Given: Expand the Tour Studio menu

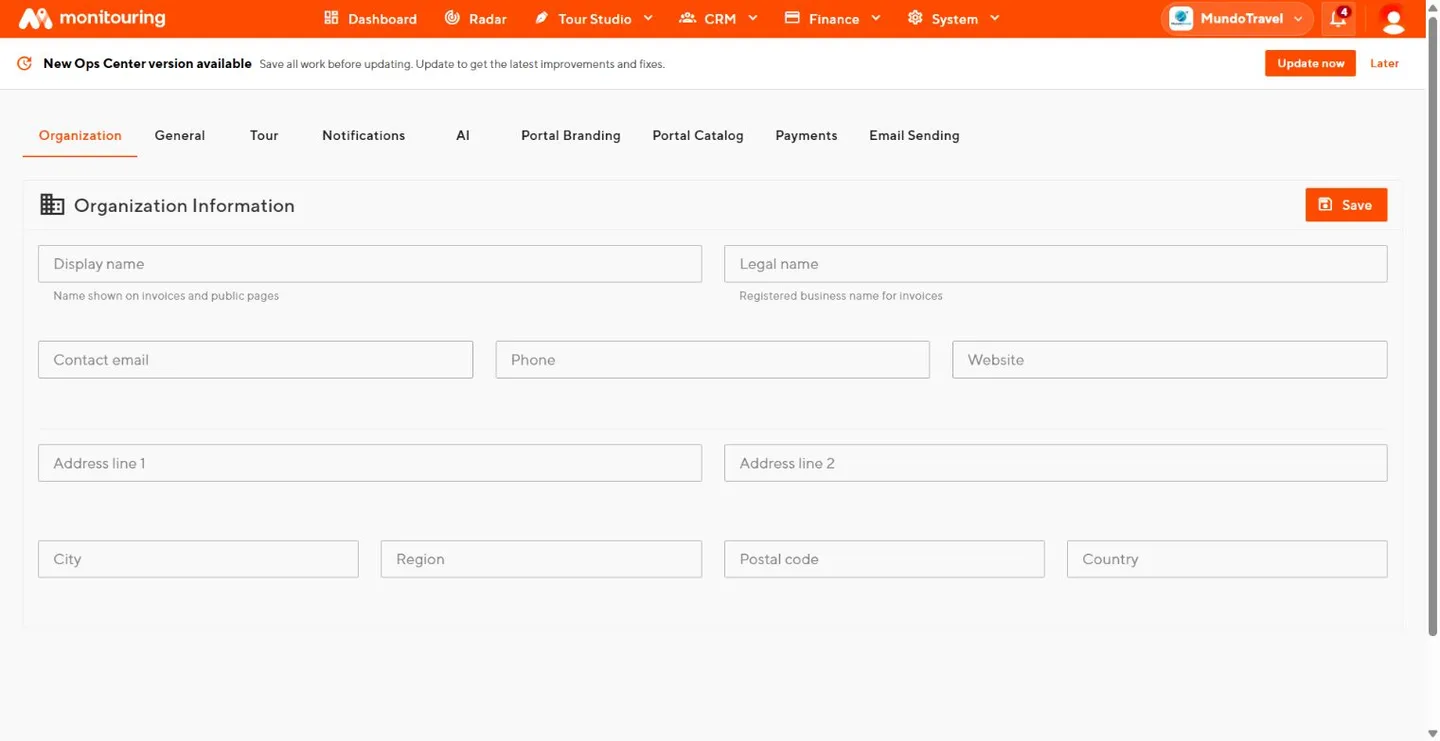Looking at the screenshot, I should coord(594,18).
